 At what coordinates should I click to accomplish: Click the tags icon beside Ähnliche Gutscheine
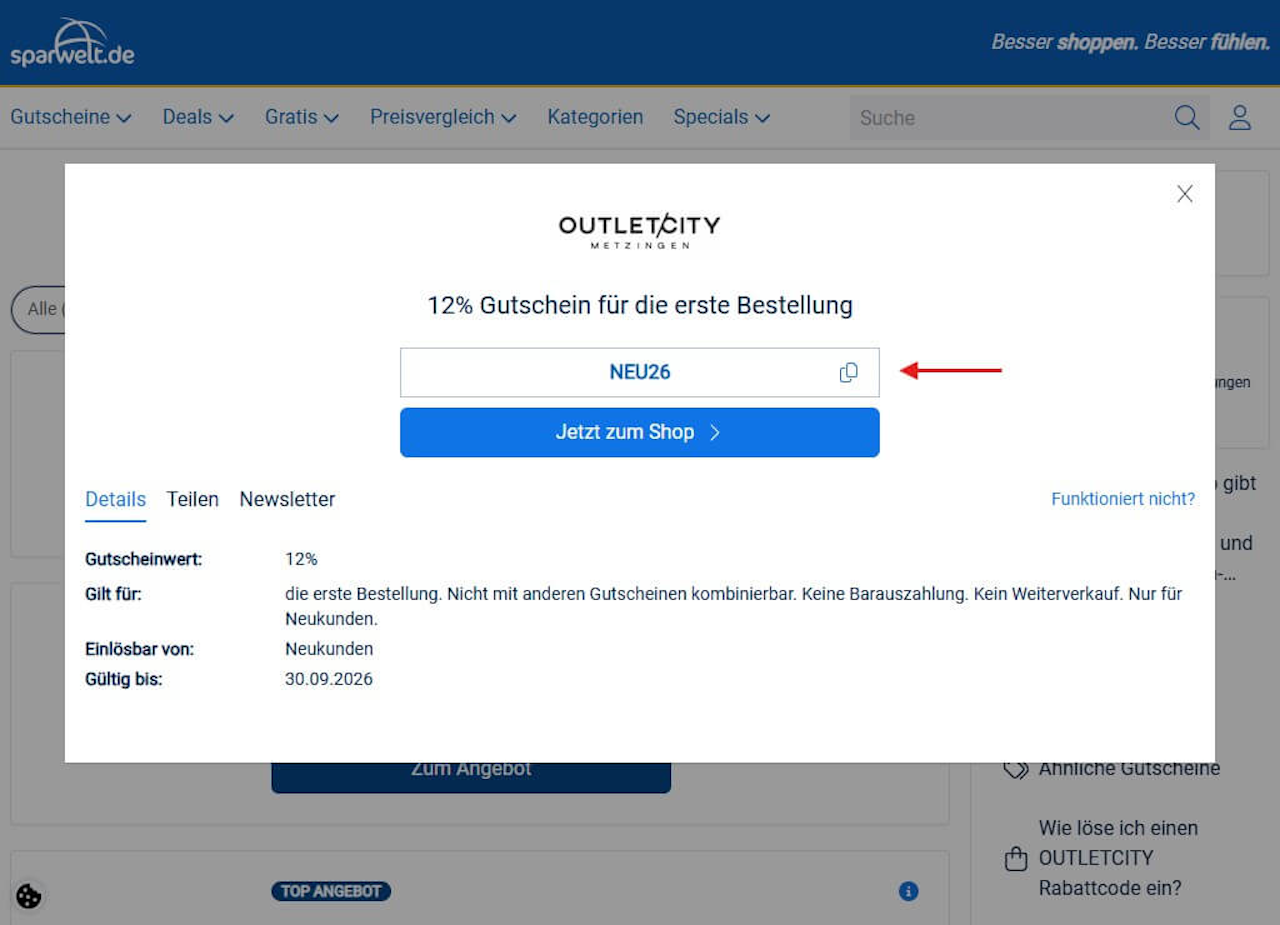[x=1016, y=768]
